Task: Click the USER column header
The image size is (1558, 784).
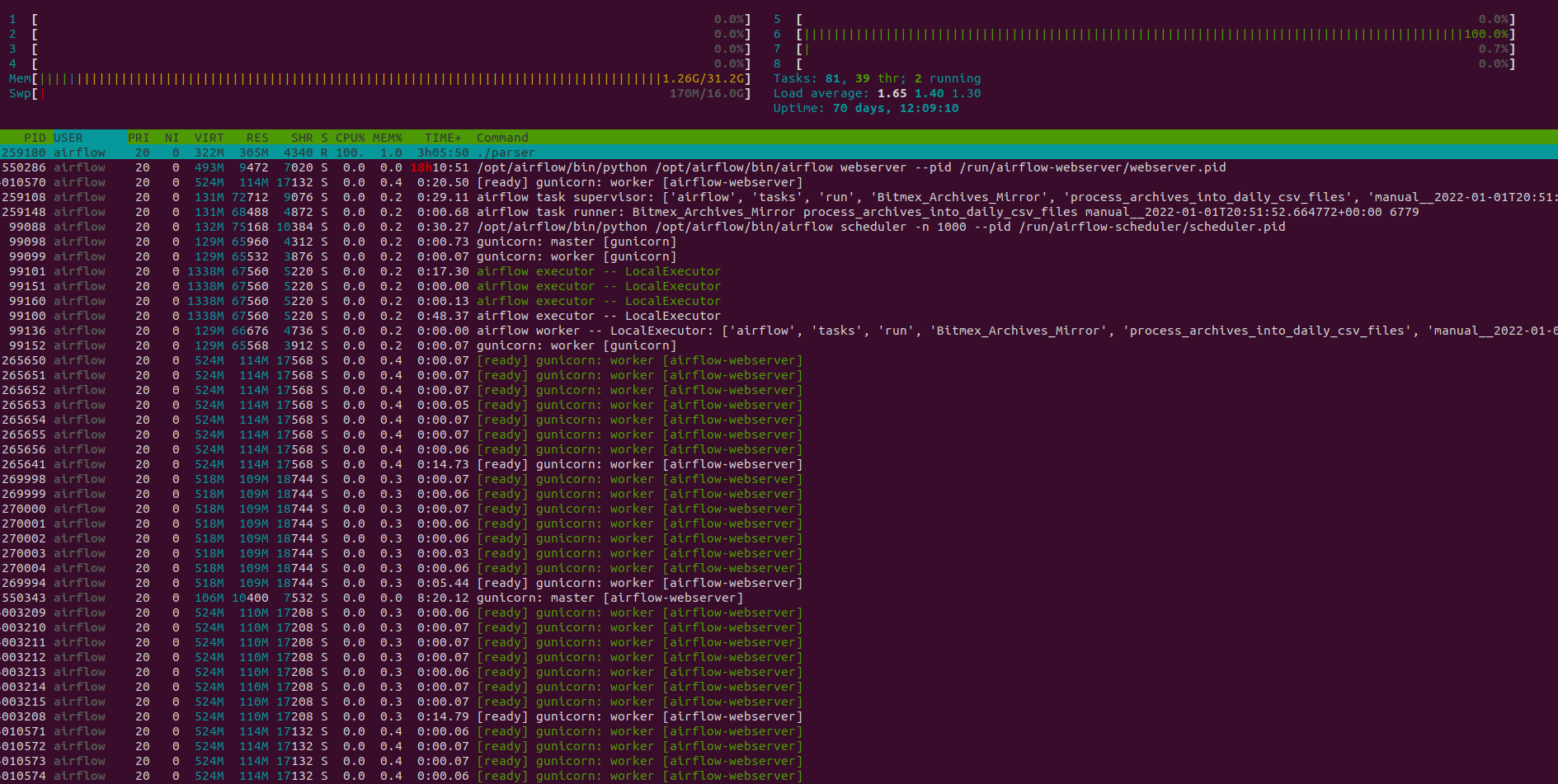Action: click(68, 138)
